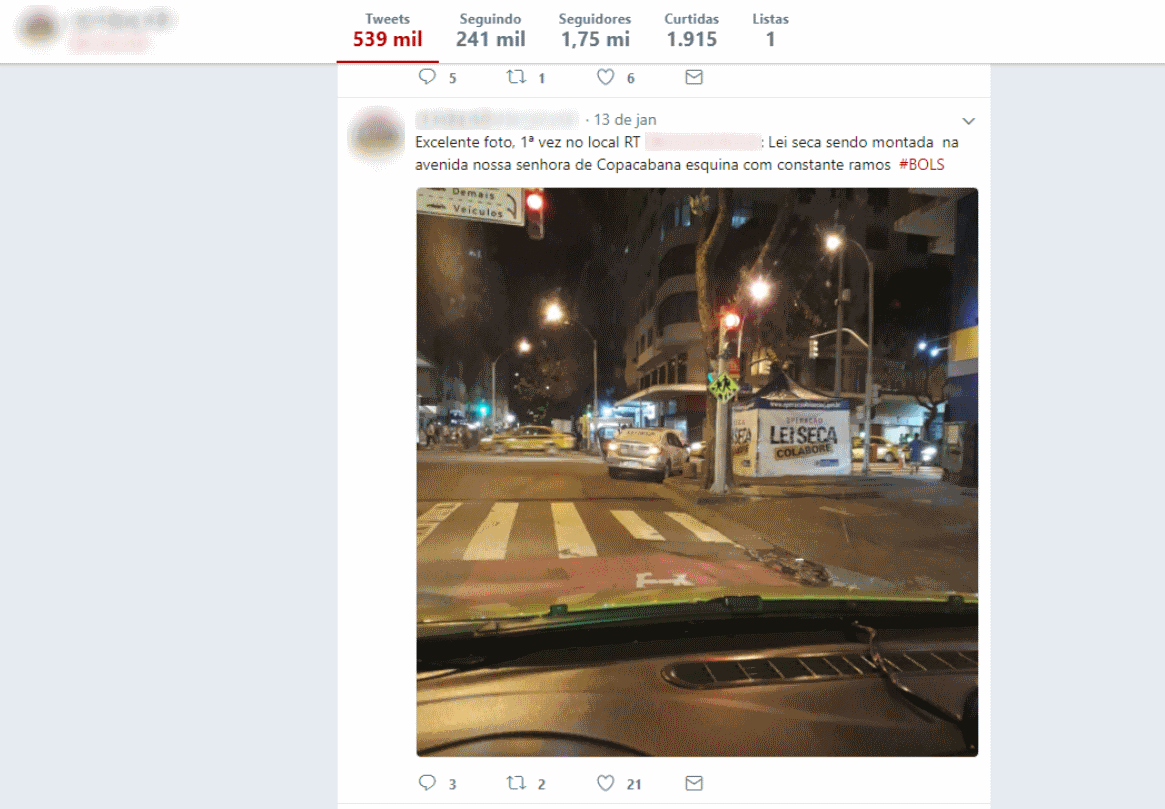View the Seguidores list of 1,75 mi

(x=595, y=31)
